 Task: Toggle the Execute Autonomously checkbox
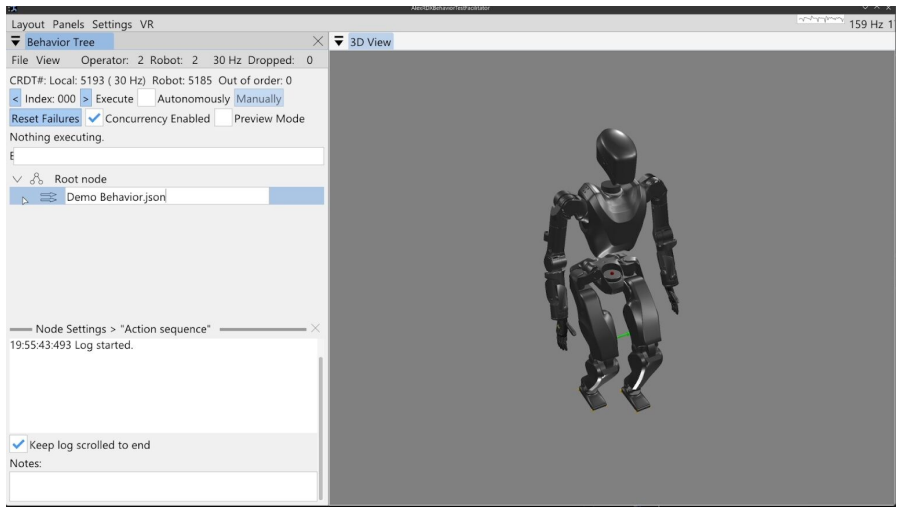146,98
